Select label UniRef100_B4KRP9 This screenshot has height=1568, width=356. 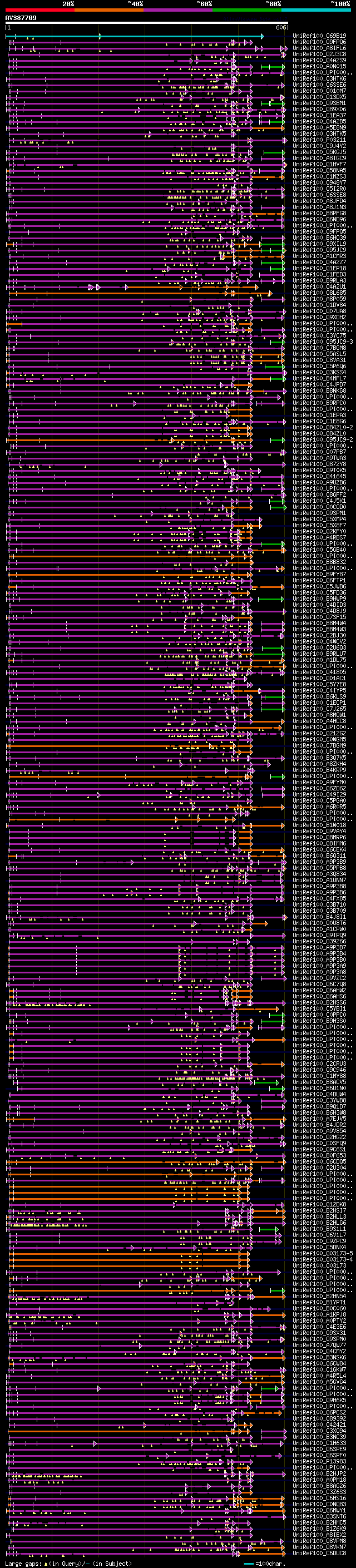tap(319, 770)
